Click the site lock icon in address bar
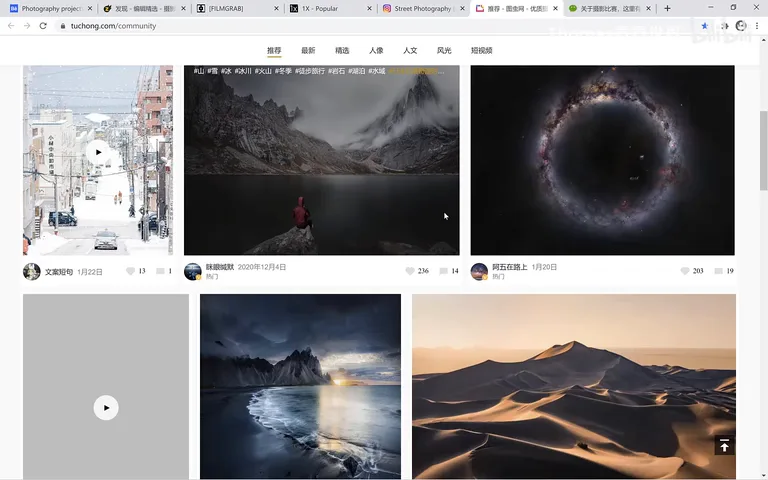This screenshot has height=480, width=768. 63,26
